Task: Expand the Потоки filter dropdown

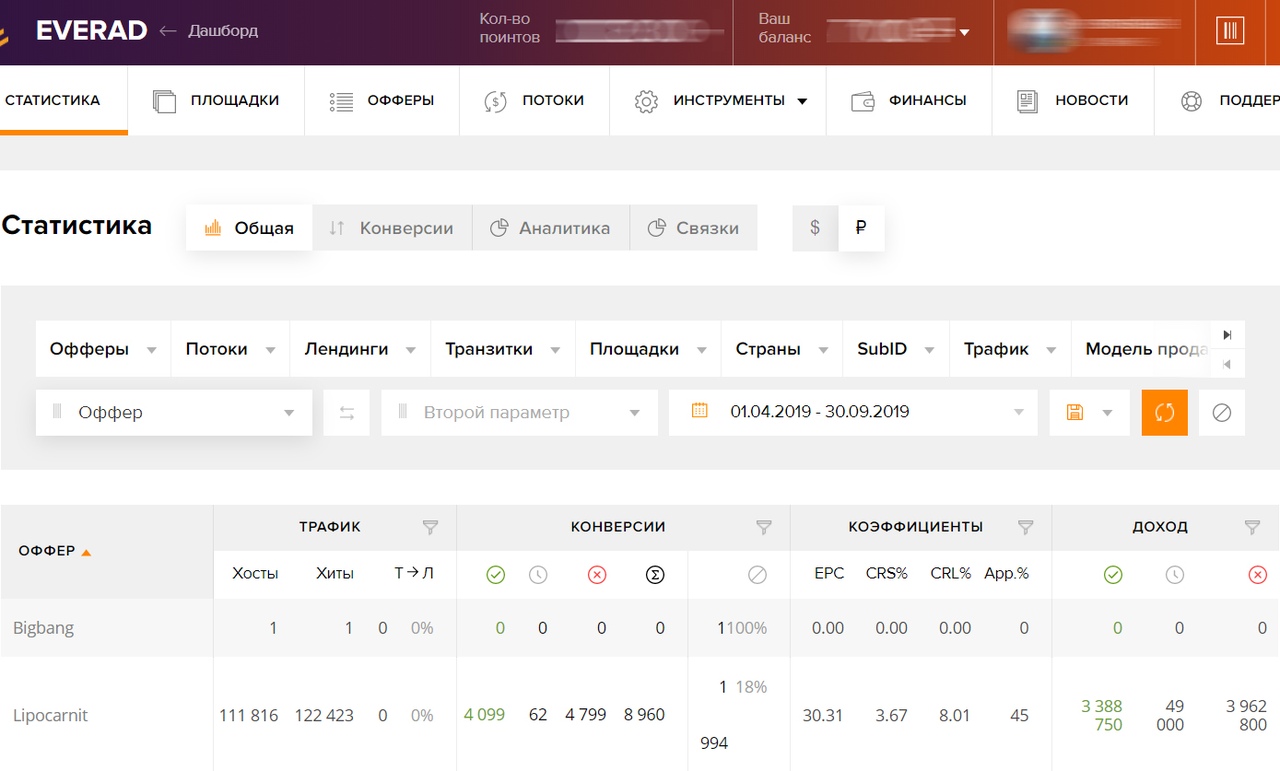Action: [x=230, y=349]
